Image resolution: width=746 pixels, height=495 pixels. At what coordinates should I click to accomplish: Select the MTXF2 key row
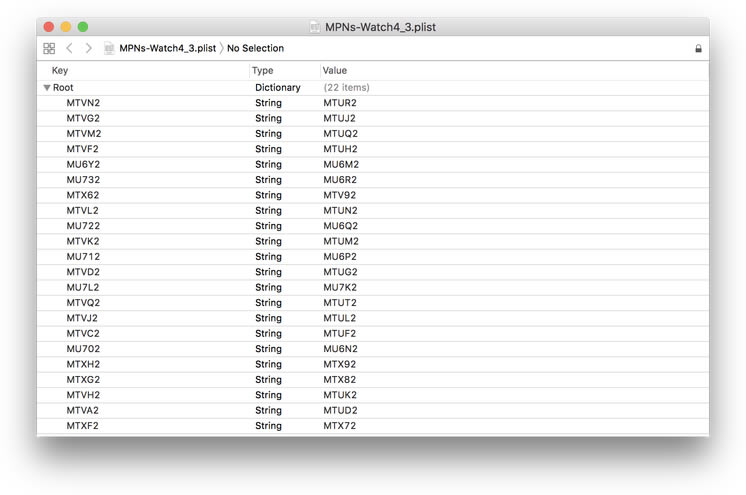pos(83,426)
